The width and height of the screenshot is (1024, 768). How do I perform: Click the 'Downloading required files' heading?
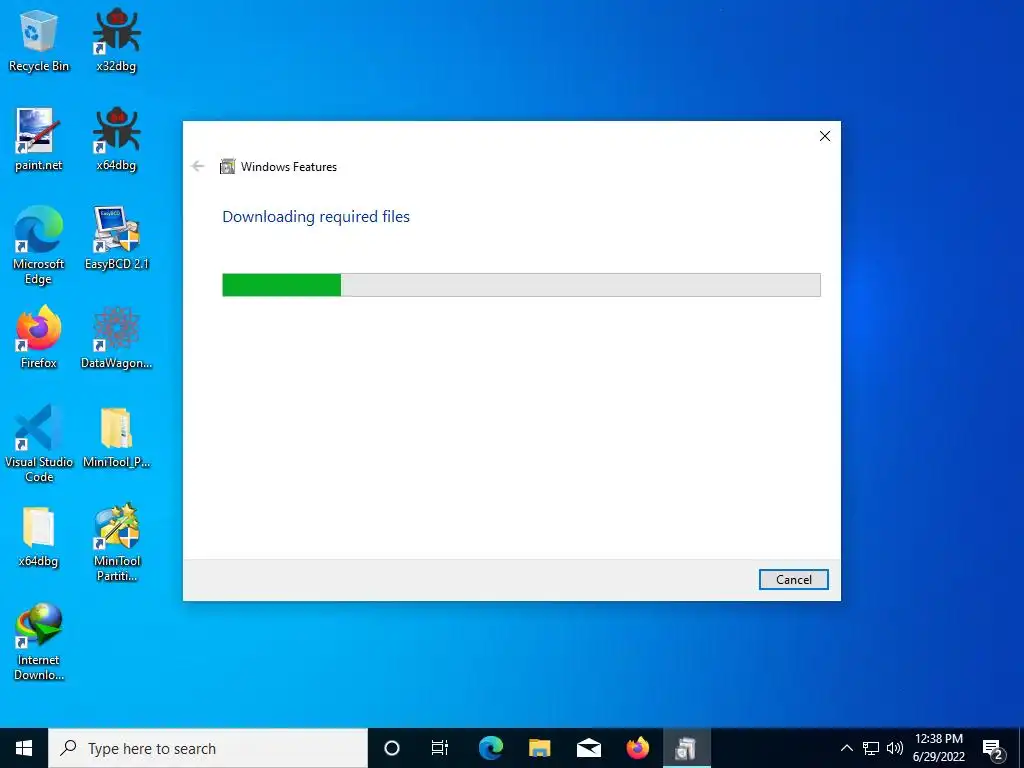coord(316,217)
